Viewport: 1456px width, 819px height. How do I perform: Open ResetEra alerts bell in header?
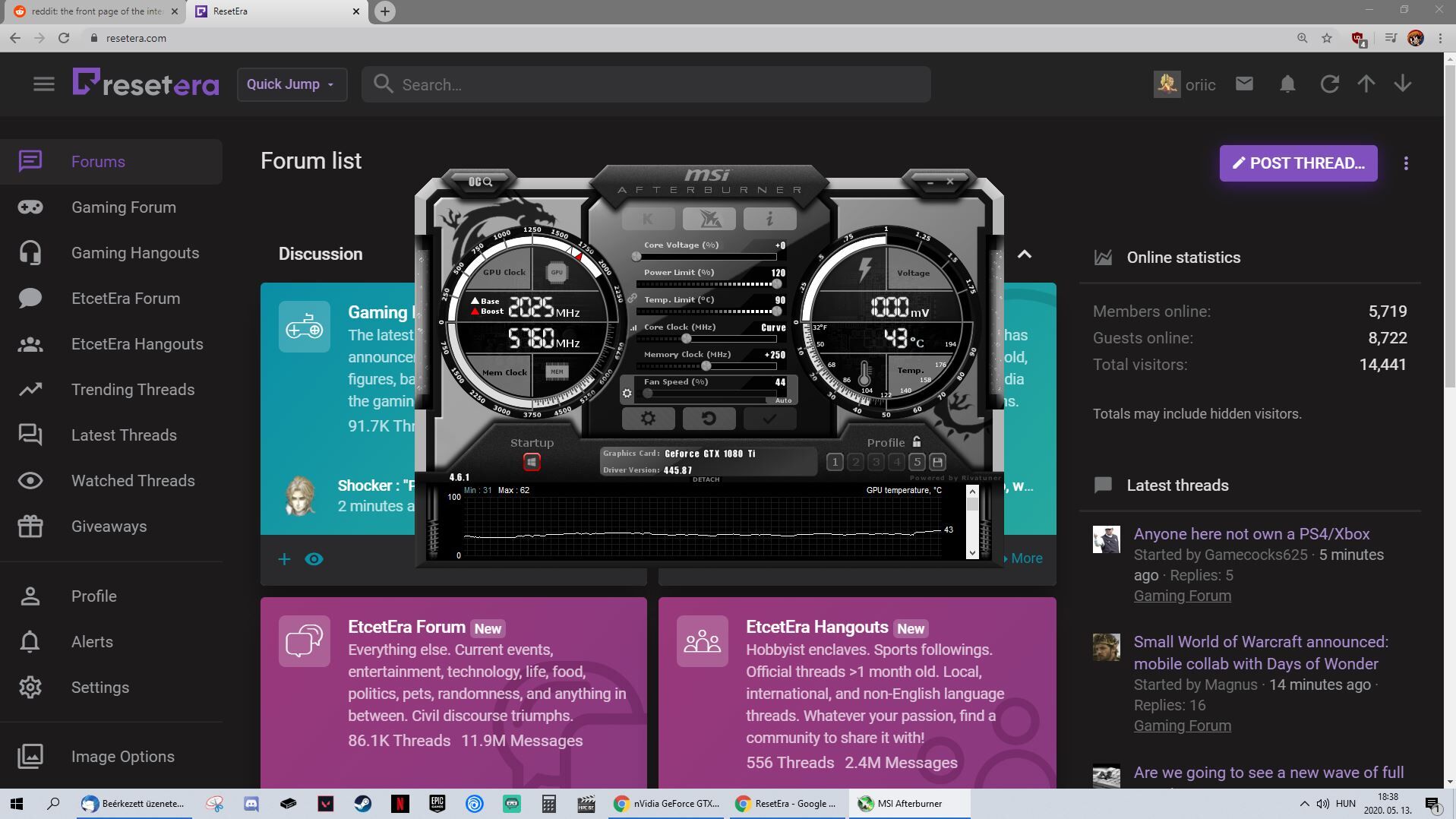1287,84
